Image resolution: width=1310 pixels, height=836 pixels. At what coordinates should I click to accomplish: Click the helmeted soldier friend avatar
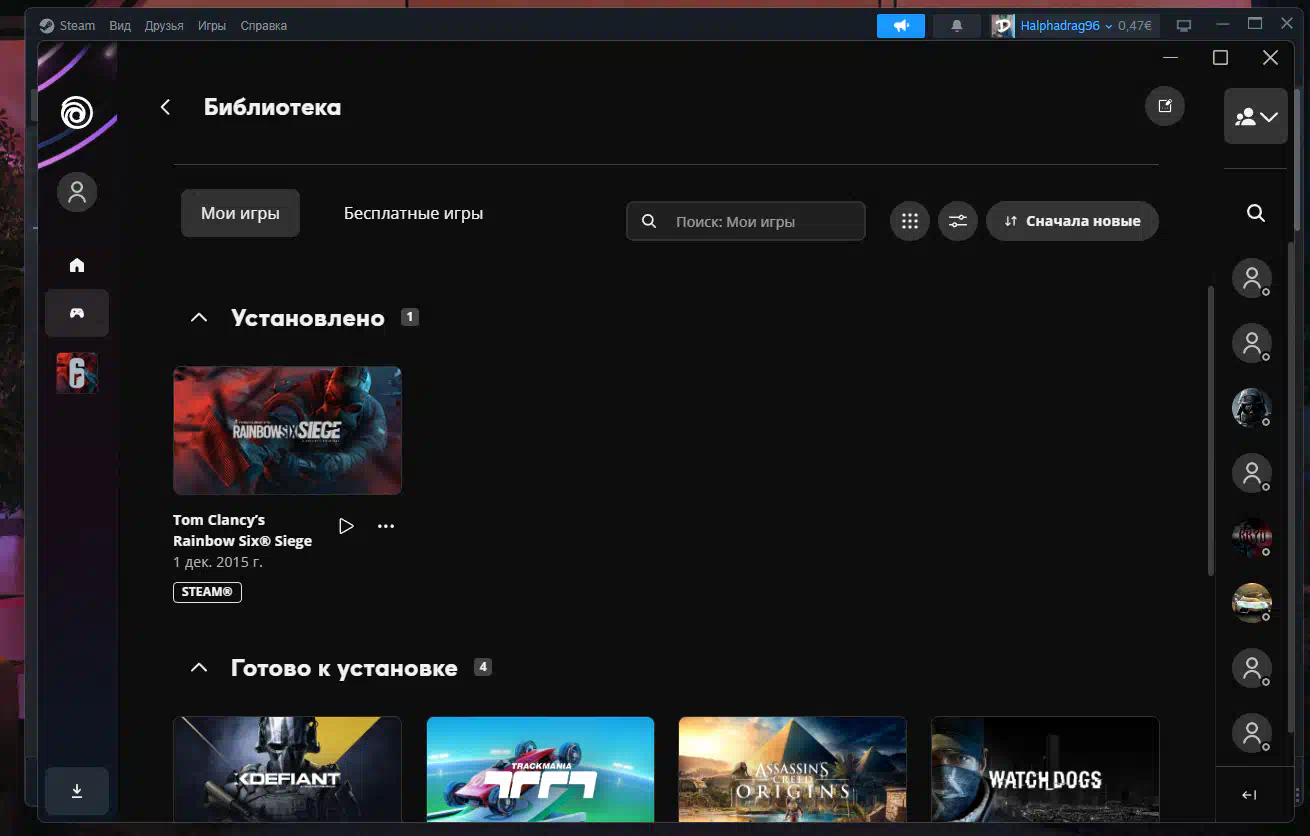point(1251,408)
